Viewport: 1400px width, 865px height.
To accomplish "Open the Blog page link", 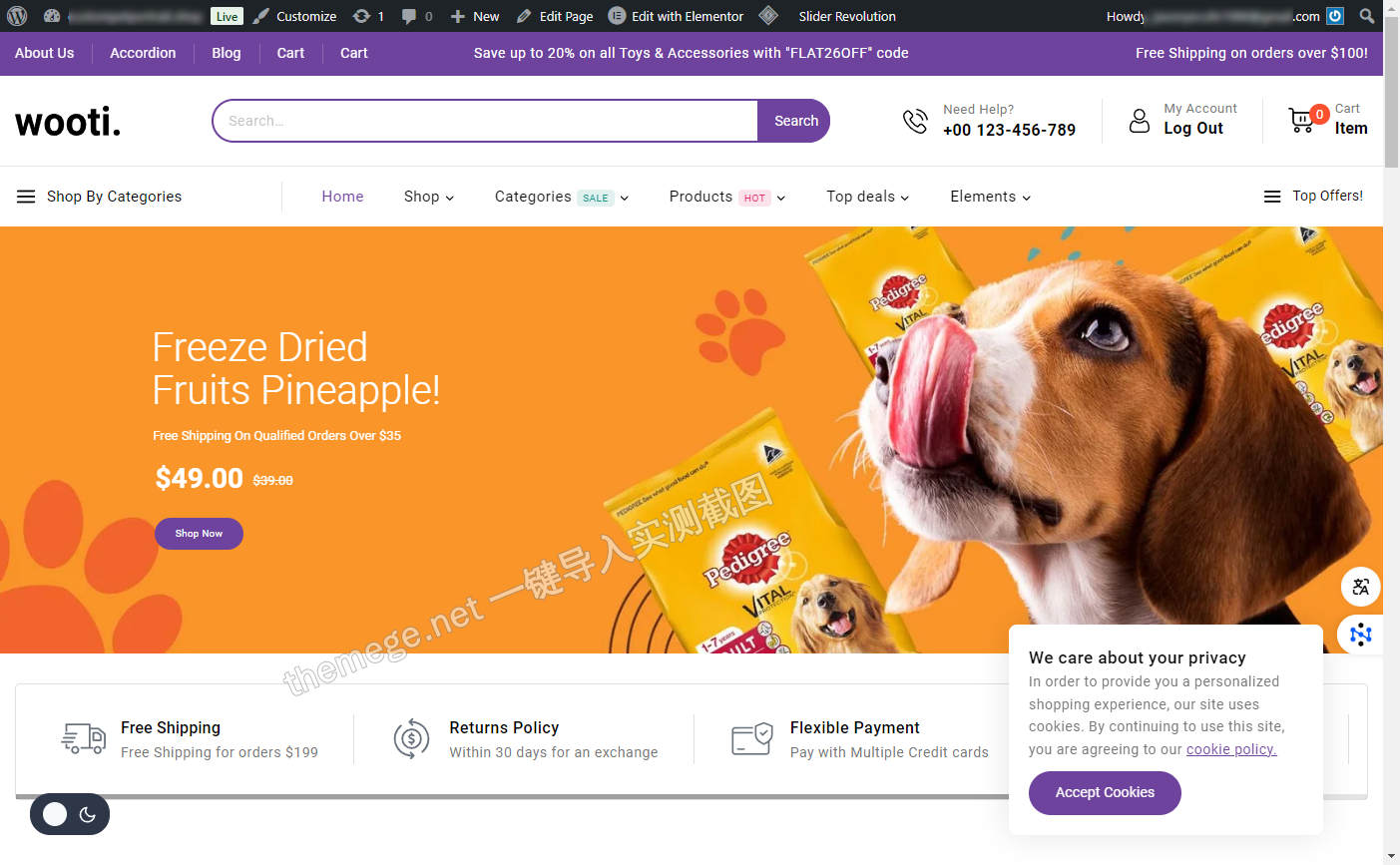I will 227,53.
